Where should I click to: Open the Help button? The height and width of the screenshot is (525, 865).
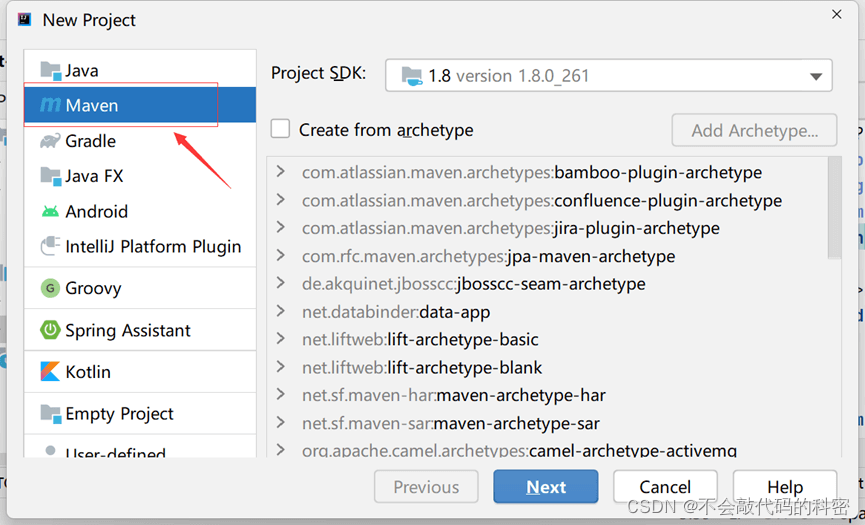[x=784, y=487]
